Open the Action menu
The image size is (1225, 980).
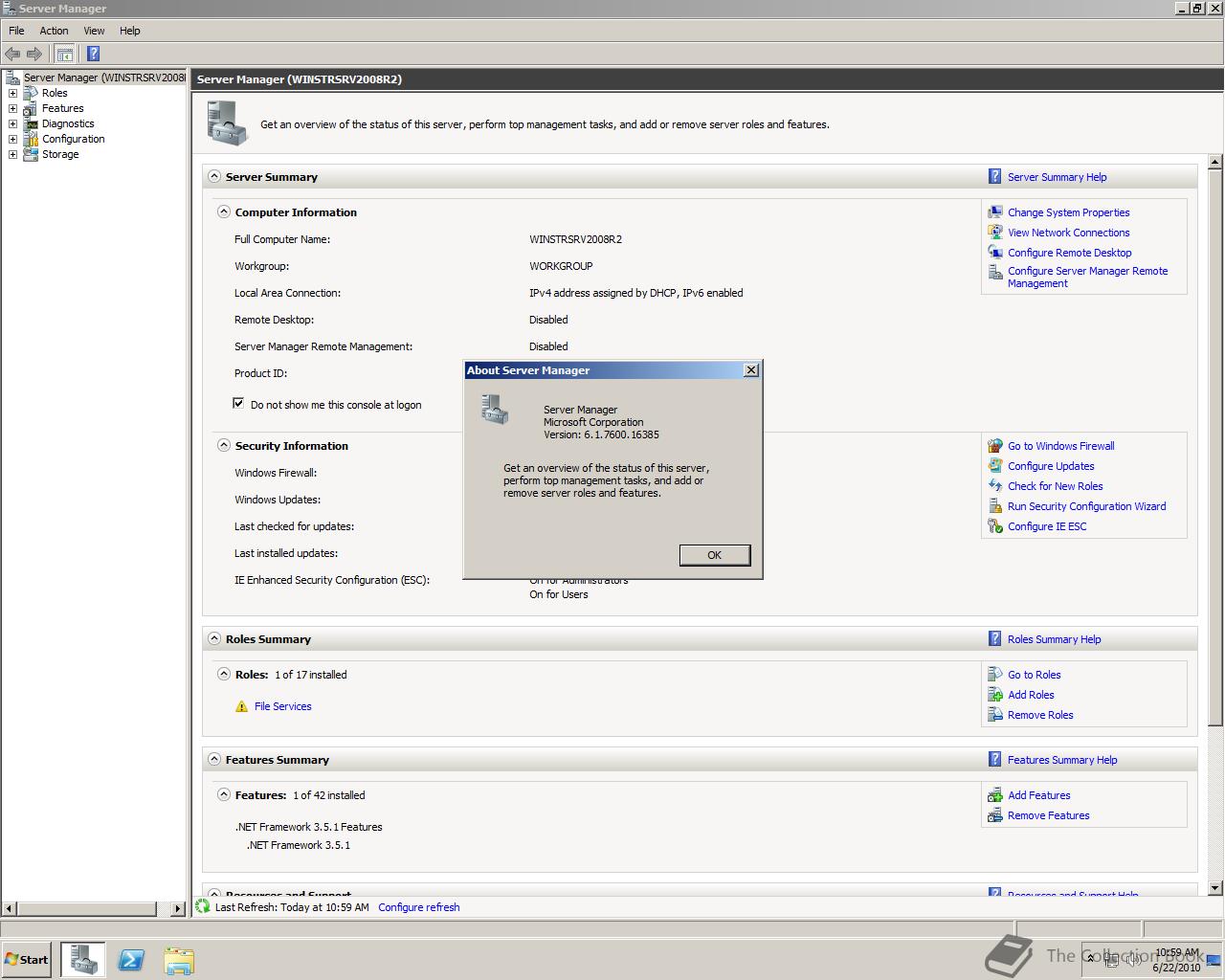[x=54, y=31]
